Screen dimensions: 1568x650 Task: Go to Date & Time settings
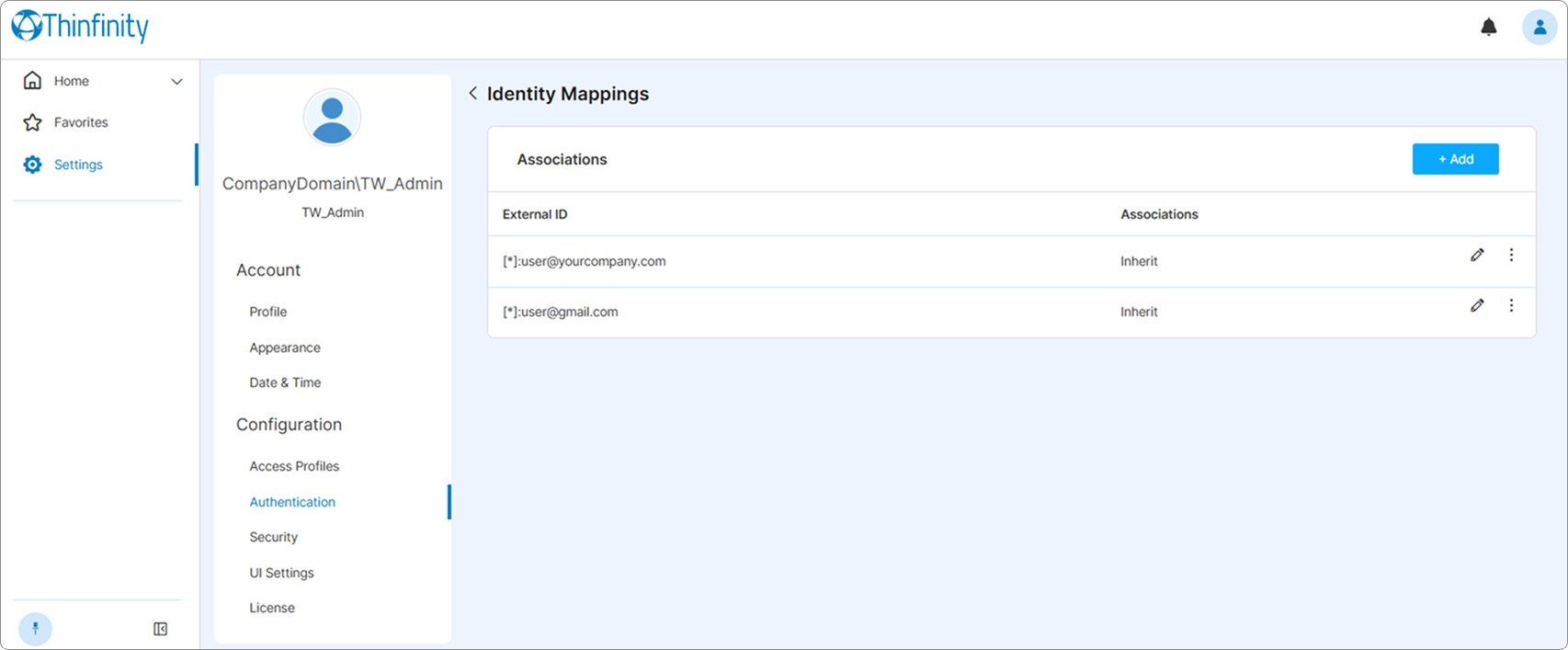click(x=285, y=382)
